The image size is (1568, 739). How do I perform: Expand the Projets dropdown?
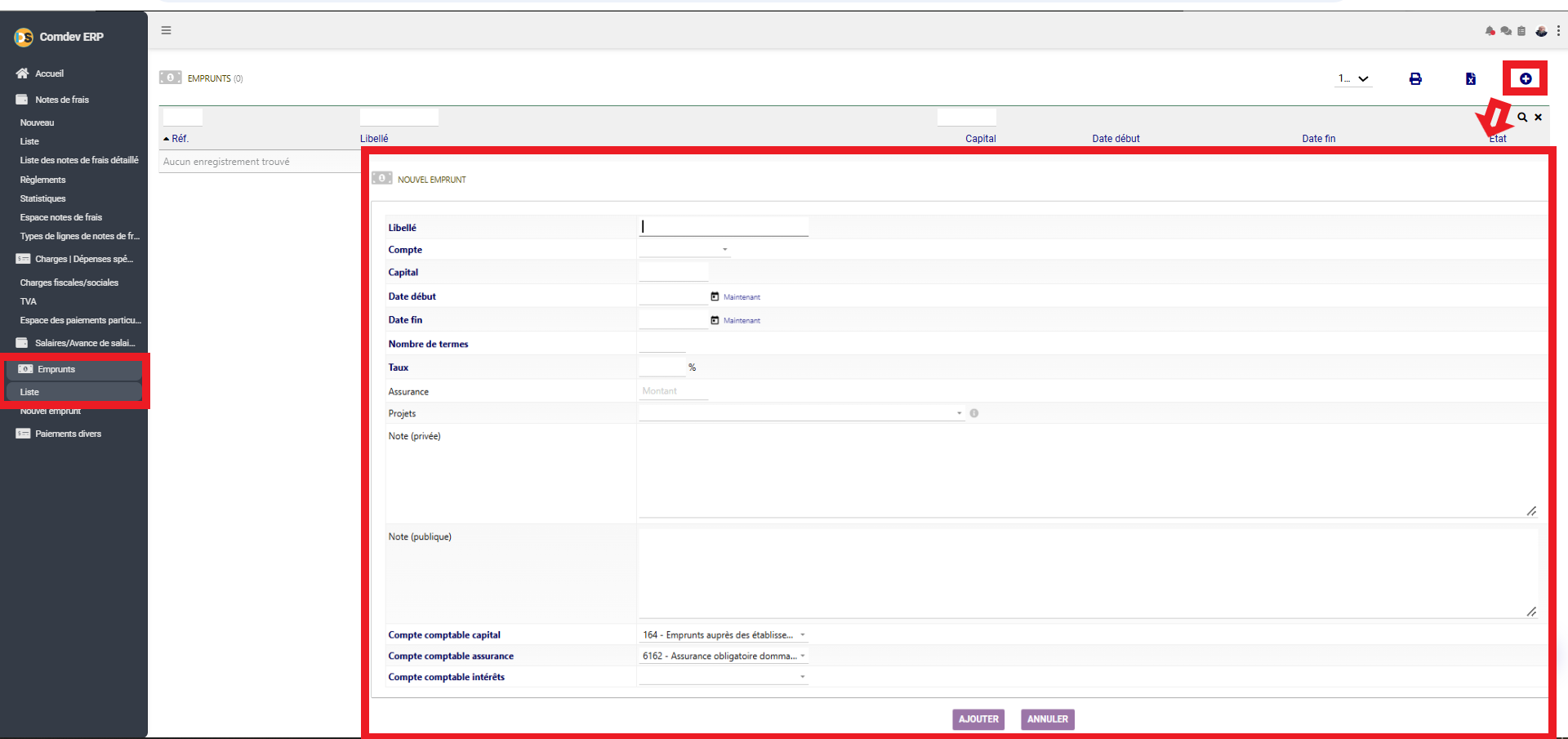(x=802, y=413)
